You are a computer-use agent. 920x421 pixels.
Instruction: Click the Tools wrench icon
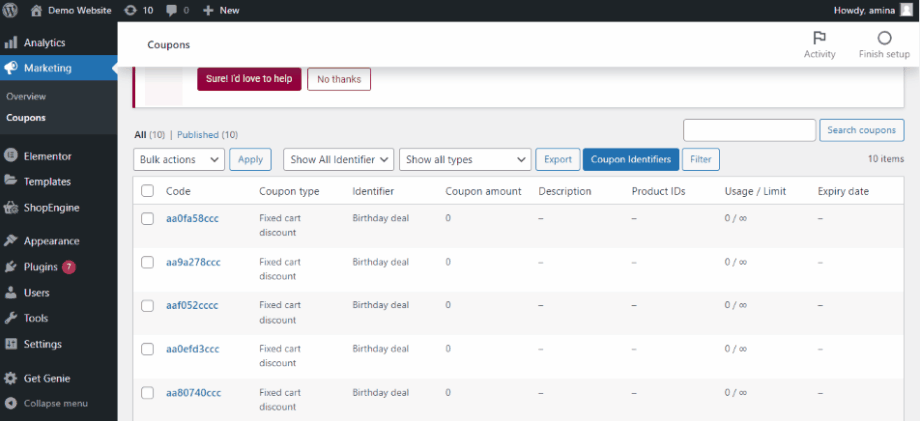point(10,318)
